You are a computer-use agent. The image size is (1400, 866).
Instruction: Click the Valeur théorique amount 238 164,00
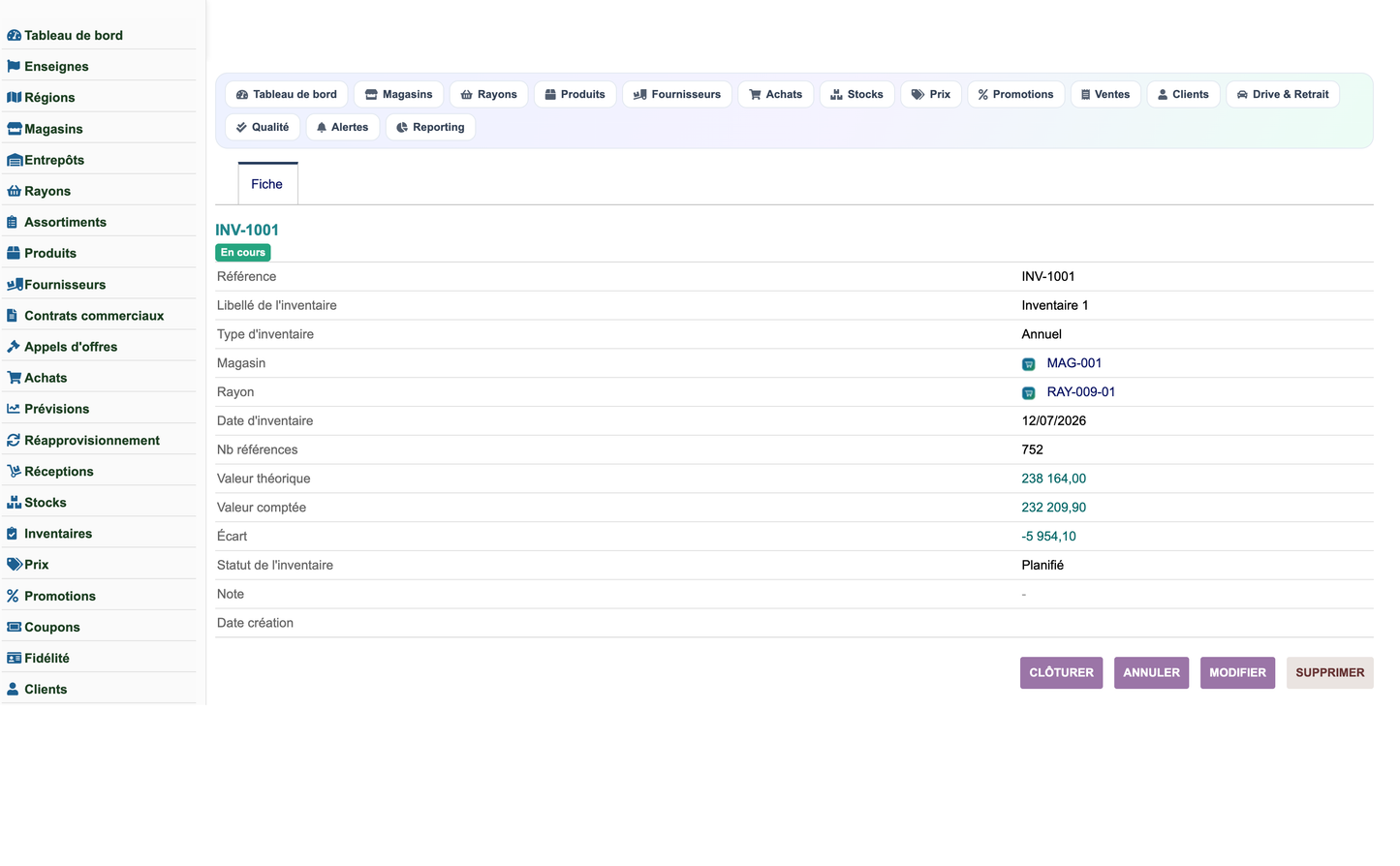click(x=1053, y=479)
